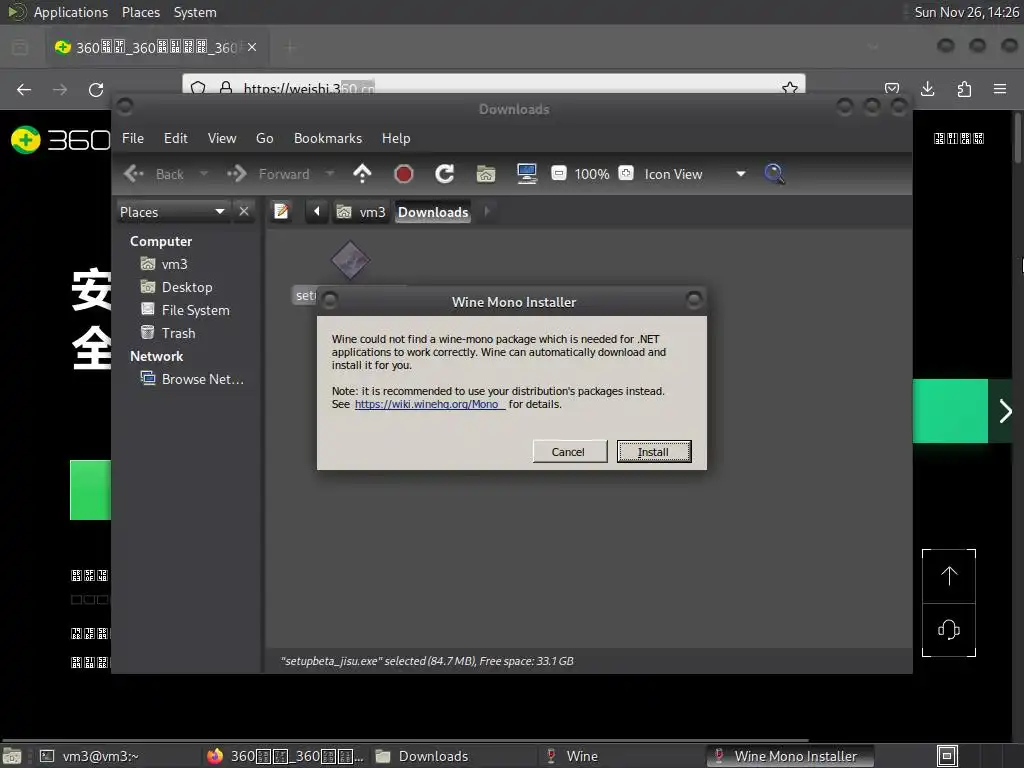This screenshot has height=768, width=1024.
Task: Open the Help menu in Downloads window
Action: 396,138
